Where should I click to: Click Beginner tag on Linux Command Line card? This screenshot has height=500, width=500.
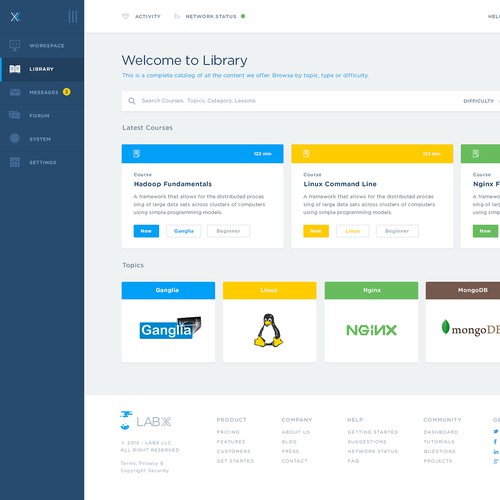(x=397, y=231)
